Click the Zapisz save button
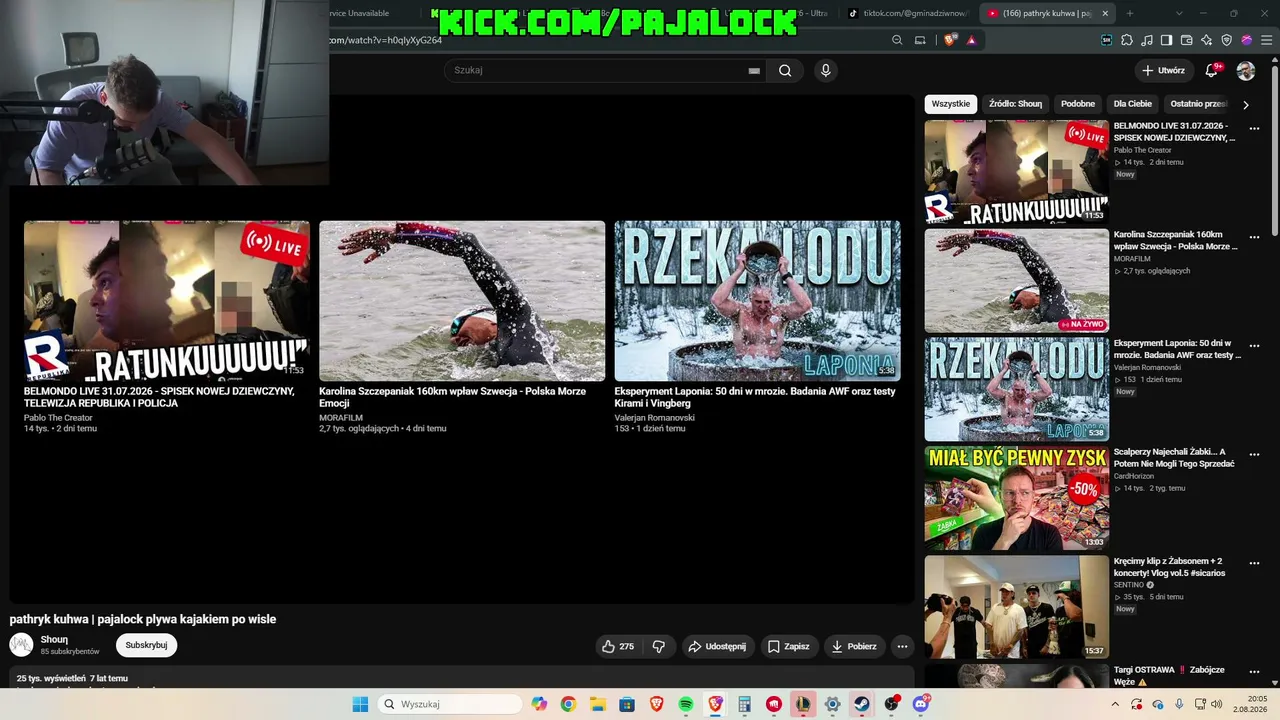Screen dimensions: 1280x720 tap(788, 646)
